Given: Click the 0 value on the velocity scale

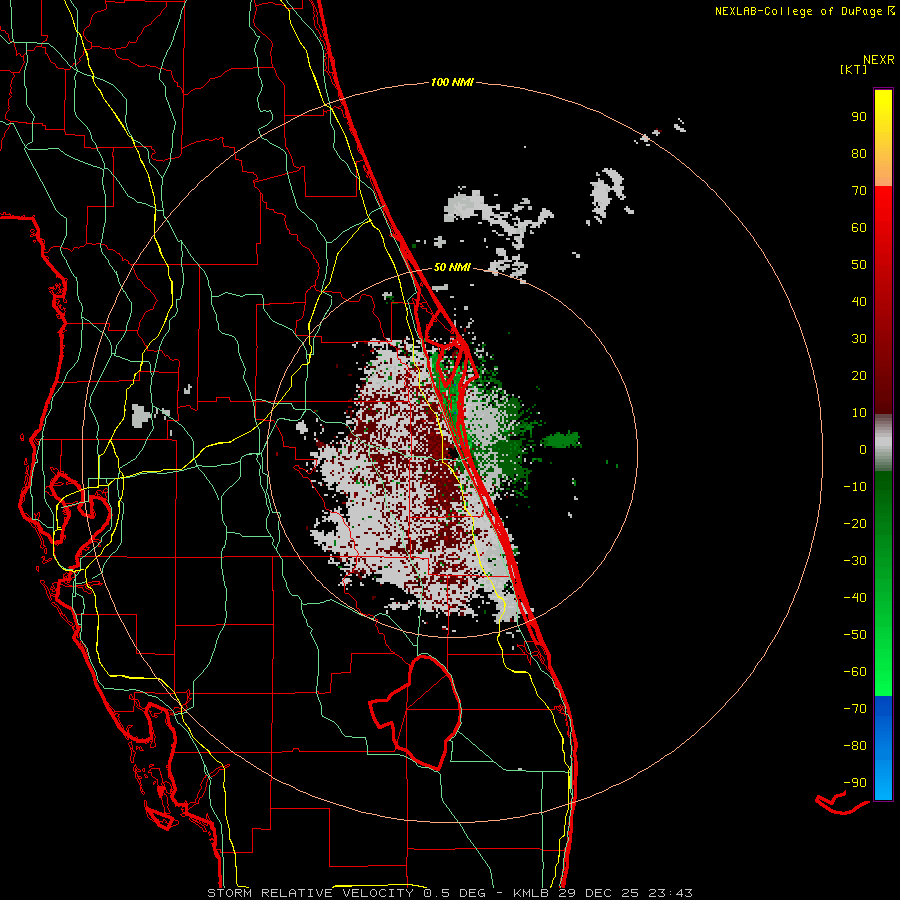Looking at the screenshot, I should click(x=863, y=449).
